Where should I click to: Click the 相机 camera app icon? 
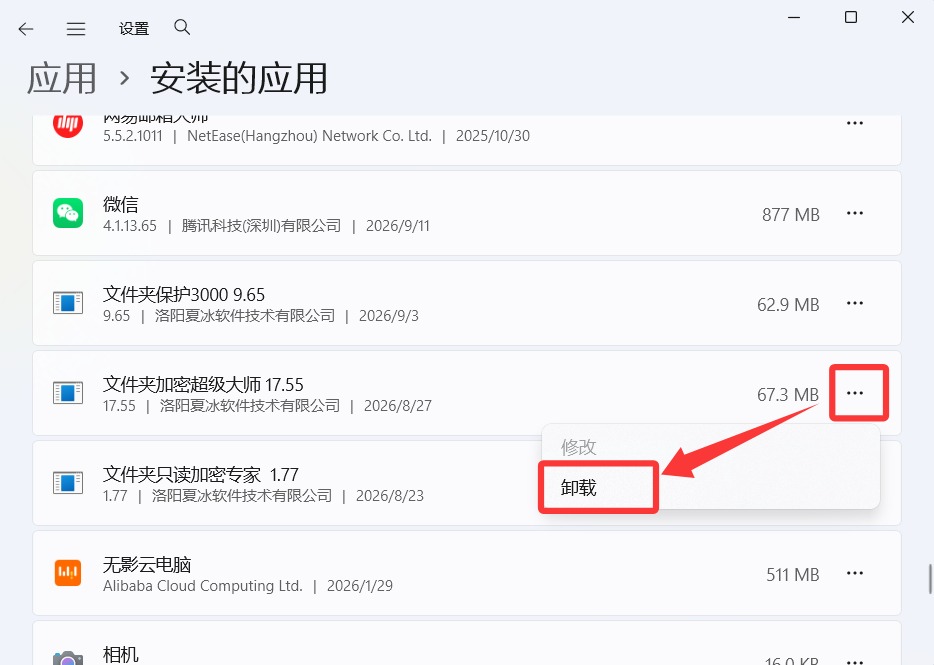point(68,658)
